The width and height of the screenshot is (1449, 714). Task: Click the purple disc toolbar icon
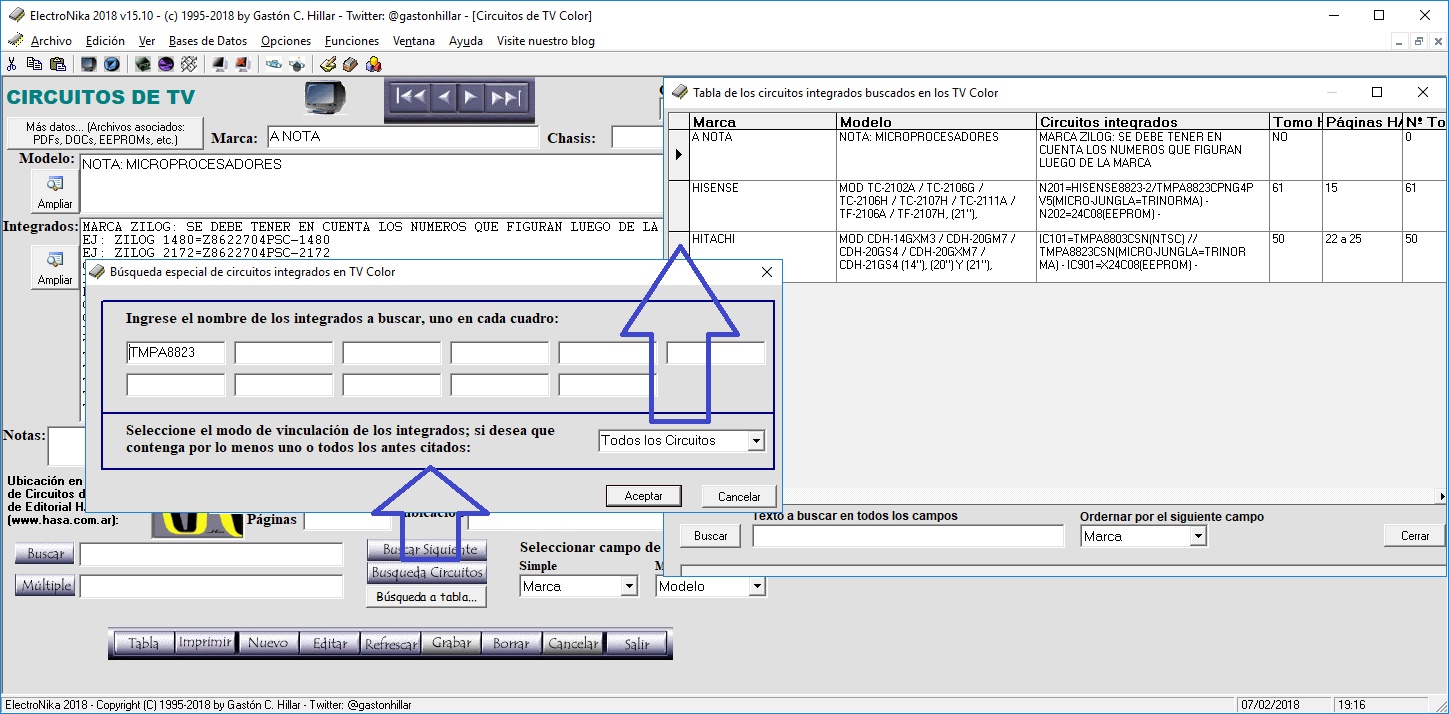point(166,64)
